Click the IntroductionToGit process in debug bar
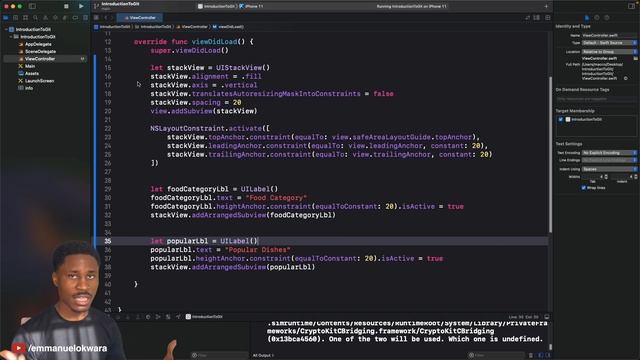The width and height of the screenshot is (640, 360). (204, 317)
